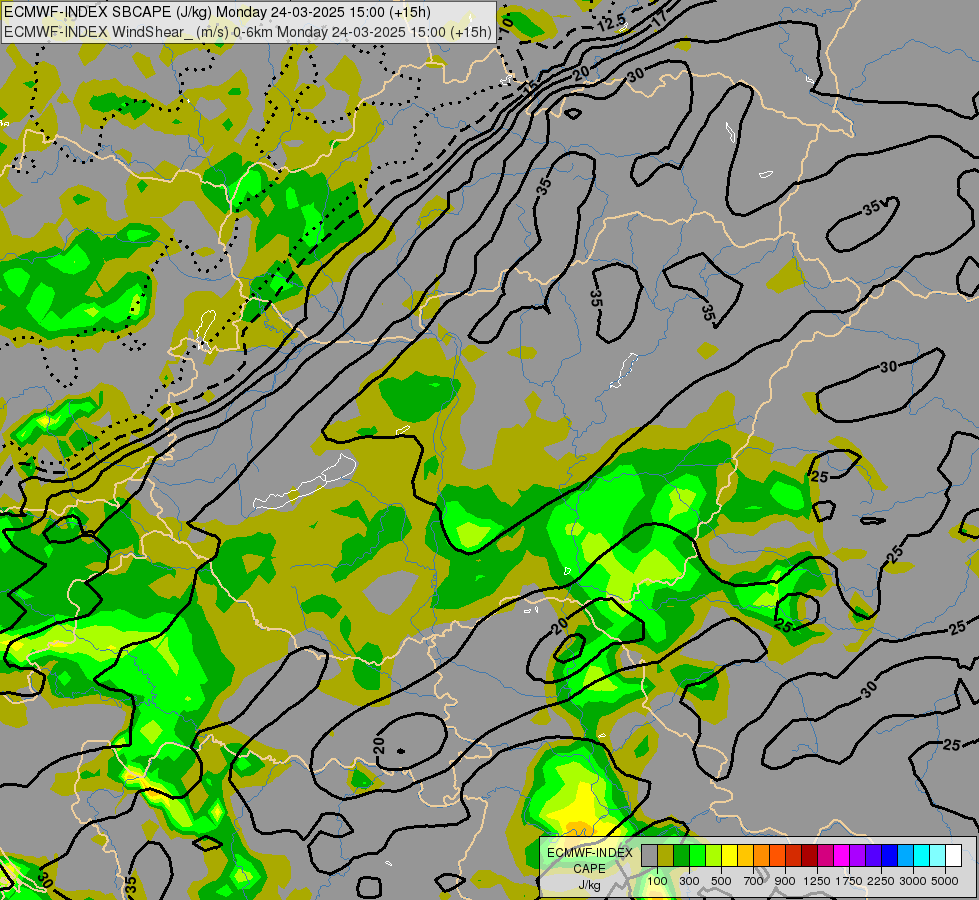Click the dark red legend swatch

809,855
